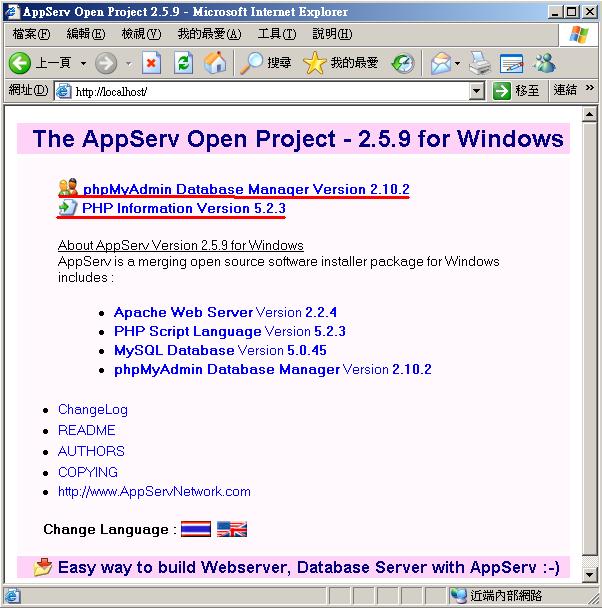This screenshot has width=602, height=608.
Task: Click the Stop loading icon
Action: point(151,63)
